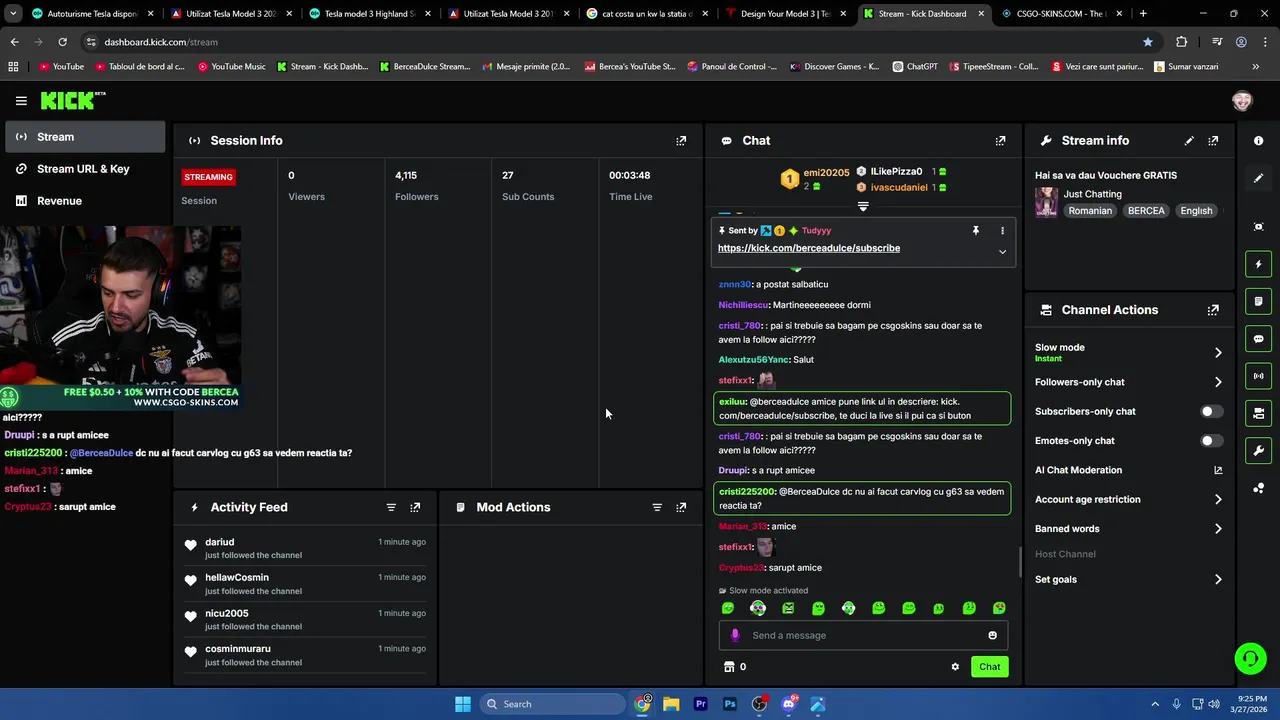Switch to the CSGO-SKINS.COM browser tab

pos(1062,14)
